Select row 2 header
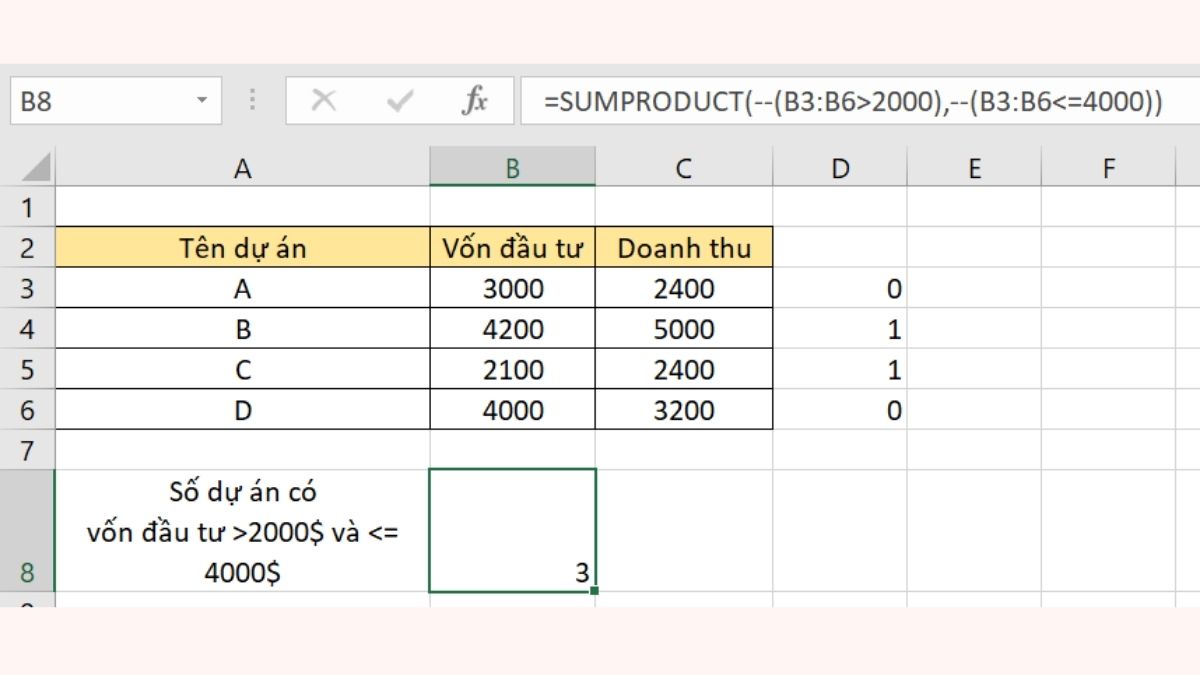The image size is (1200, 675). point(27,248)
